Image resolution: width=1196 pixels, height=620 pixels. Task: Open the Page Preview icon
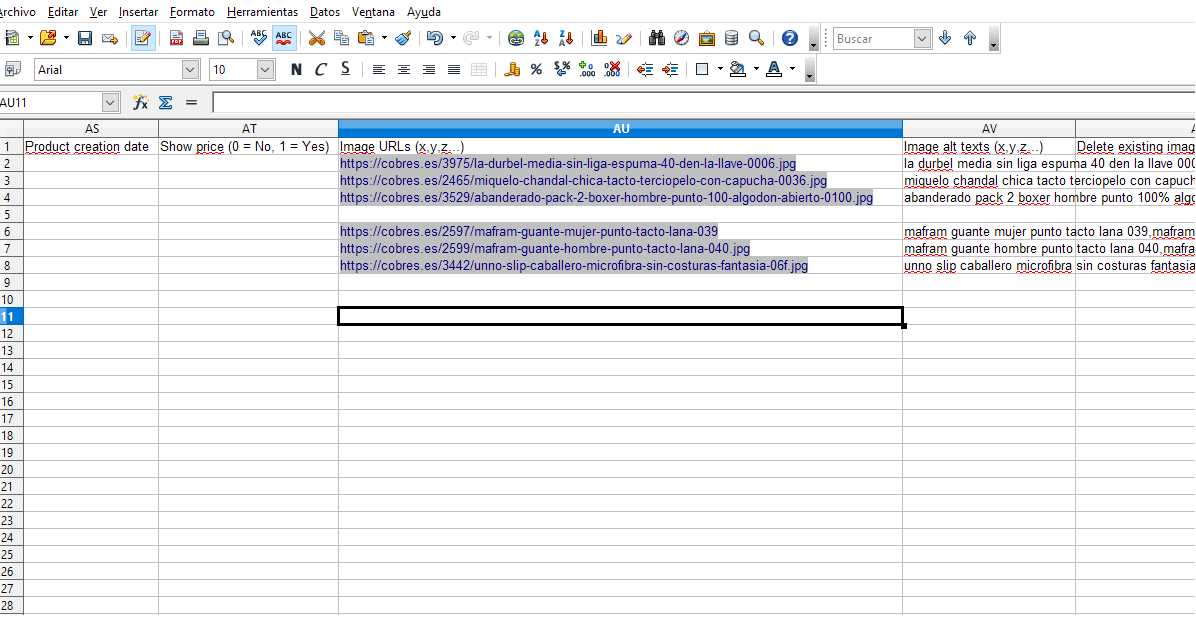226,38
